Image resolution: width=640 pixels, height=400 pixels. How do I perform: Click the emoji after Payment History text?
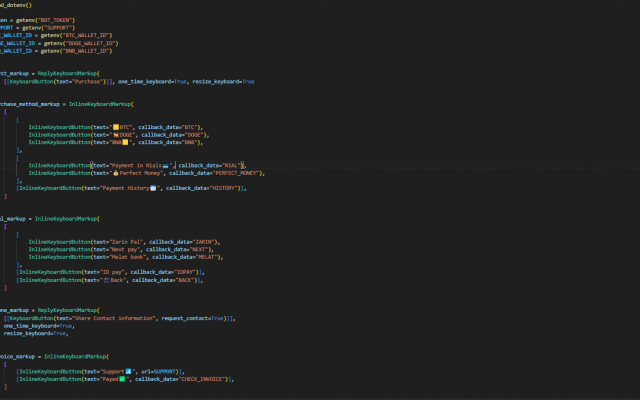pyautogui.click(x=153, y=188)
